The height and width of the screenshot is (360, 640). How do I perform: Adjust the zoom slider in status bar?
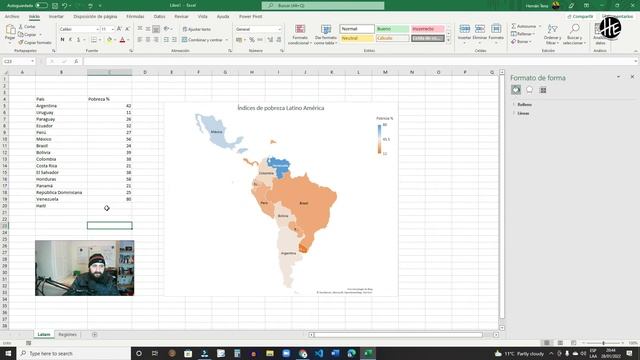click(x=603, y=343)
